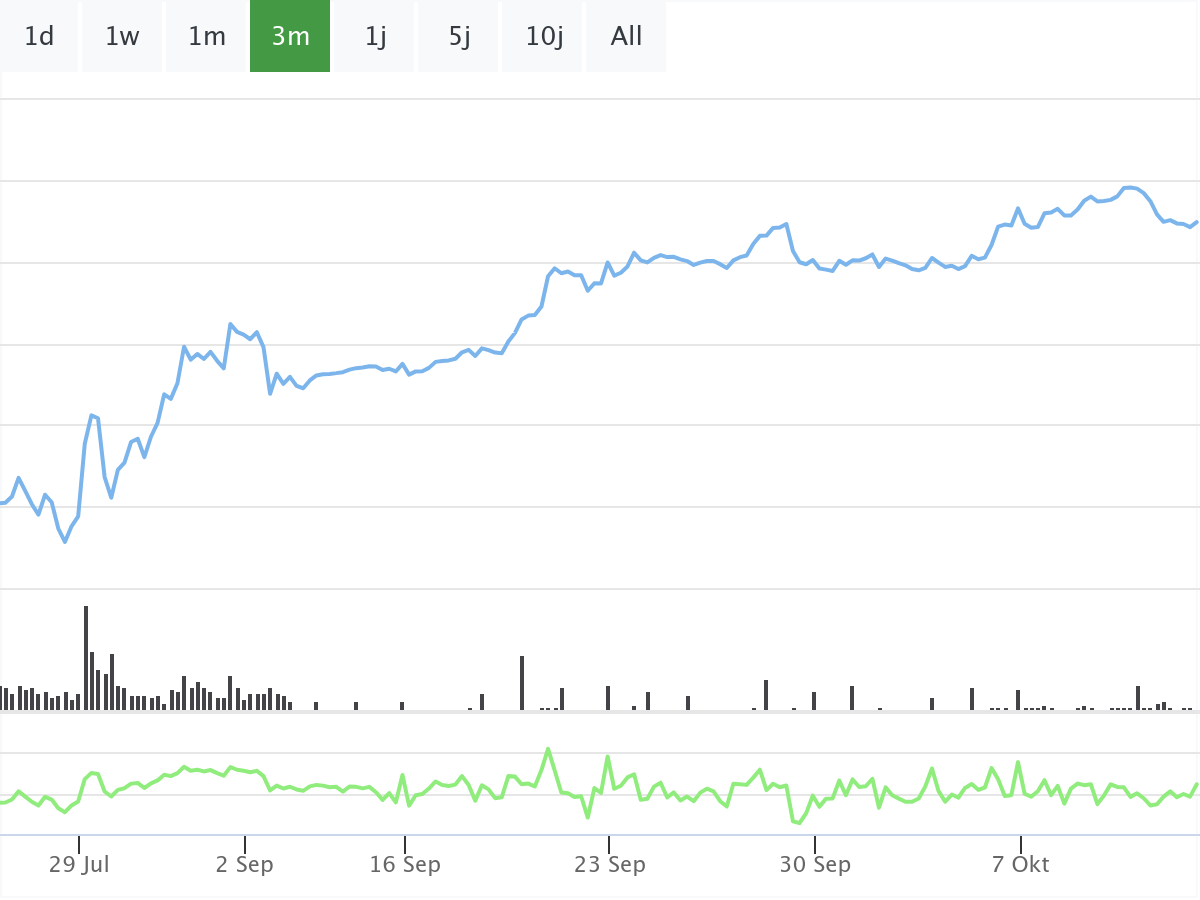1200x900 pixels.
Task: Select the 5j time range
Action: point(460,37)
